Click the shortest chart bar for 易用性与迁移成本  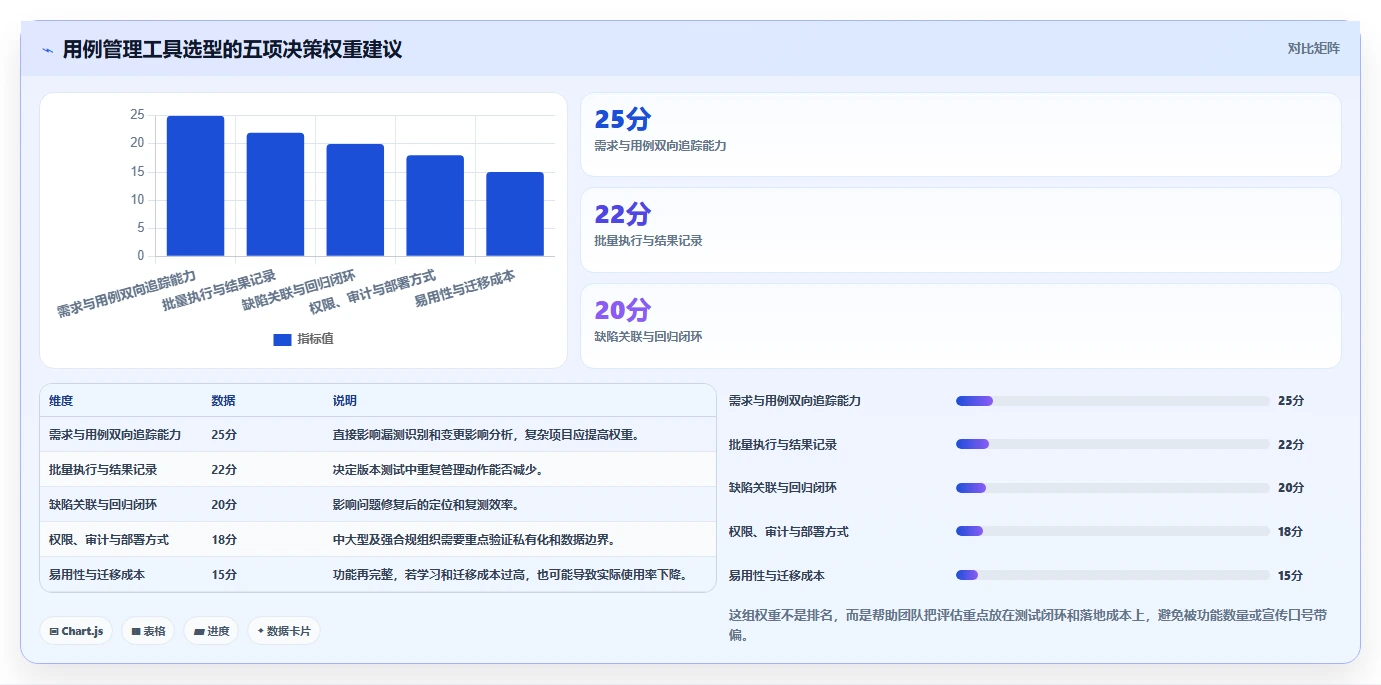coord(515,214)
